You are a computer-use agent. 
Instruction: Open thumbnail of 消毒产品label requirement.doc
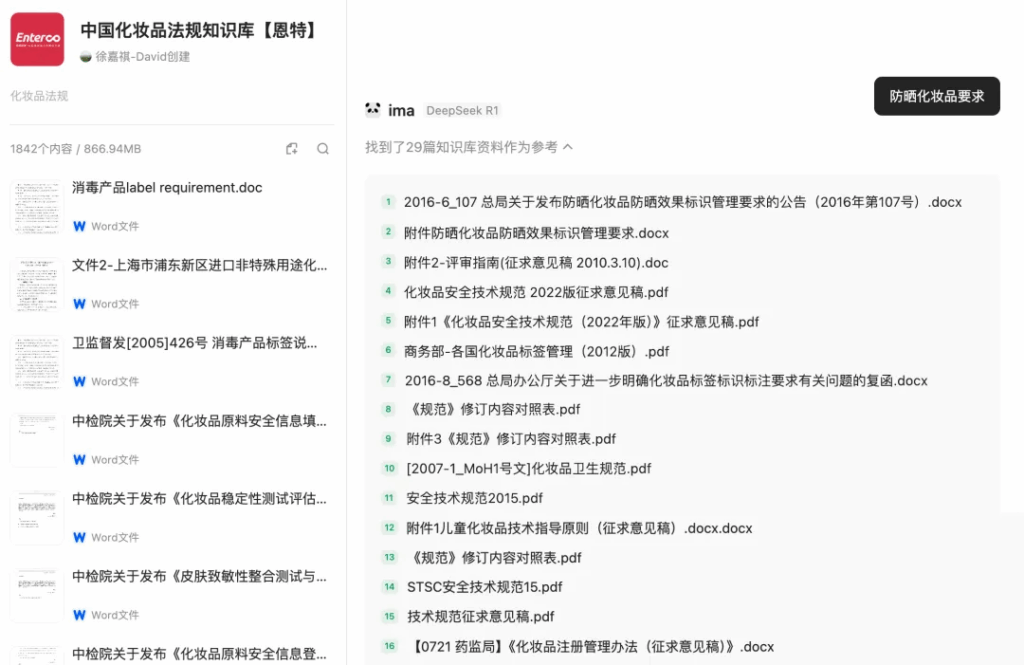[37, 206]
